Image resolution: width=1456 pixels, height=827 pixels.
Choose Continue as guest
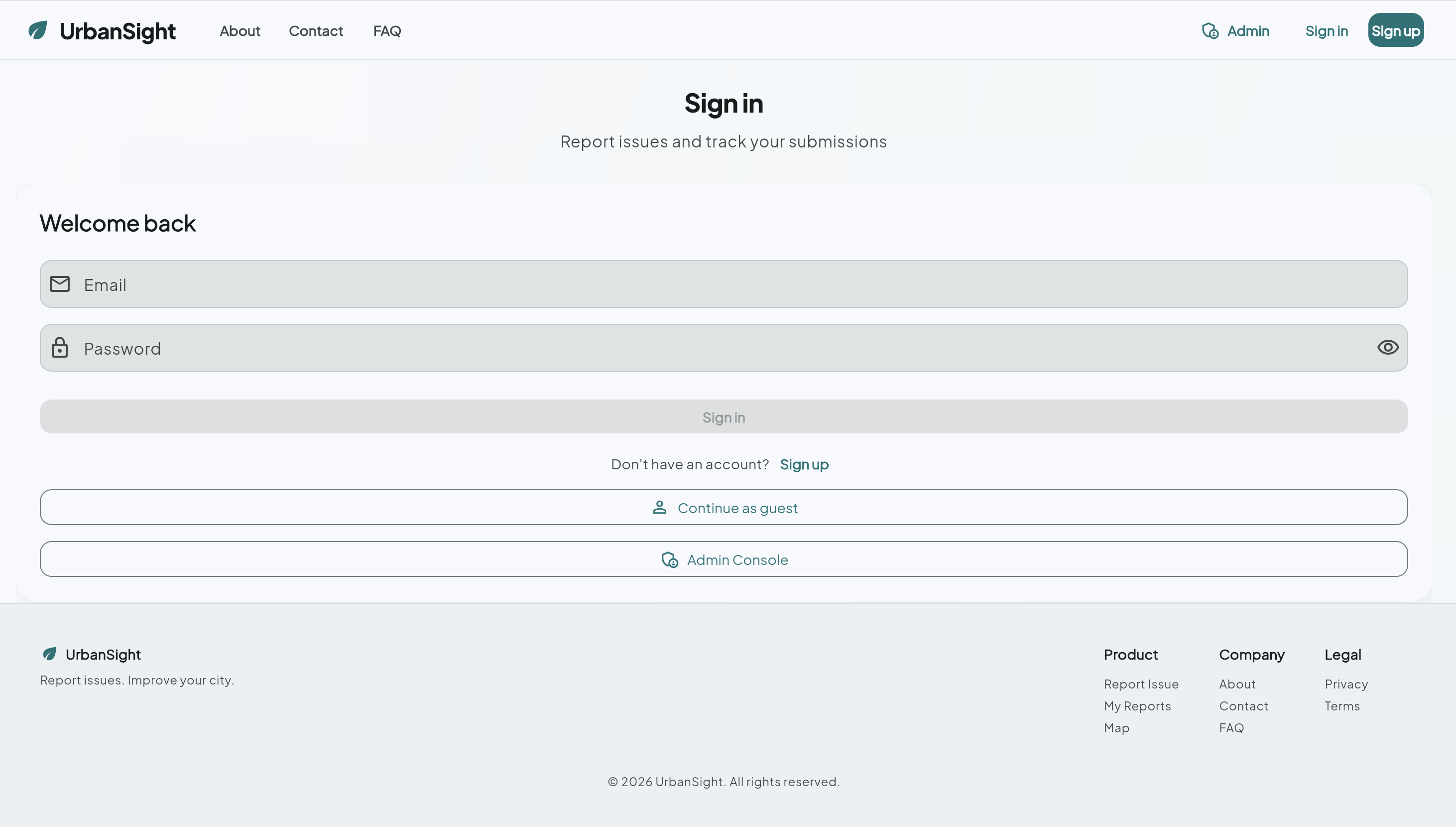pos(737,507)
